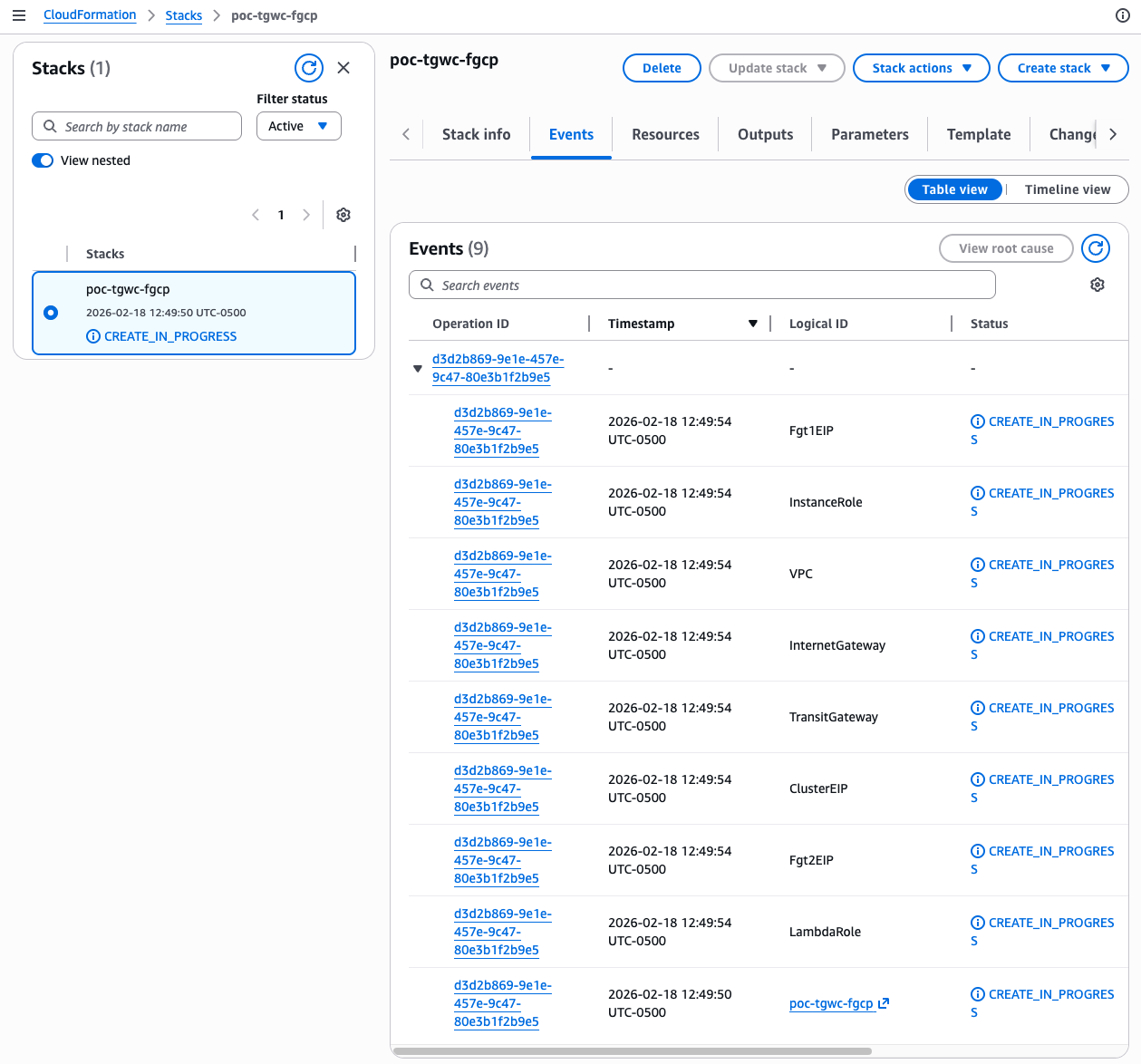Click the info icon in top-right corner
Image resolution: width=1141 pixels, height=1064 pixels.
pyautogui.click(x=1122, y=15)
